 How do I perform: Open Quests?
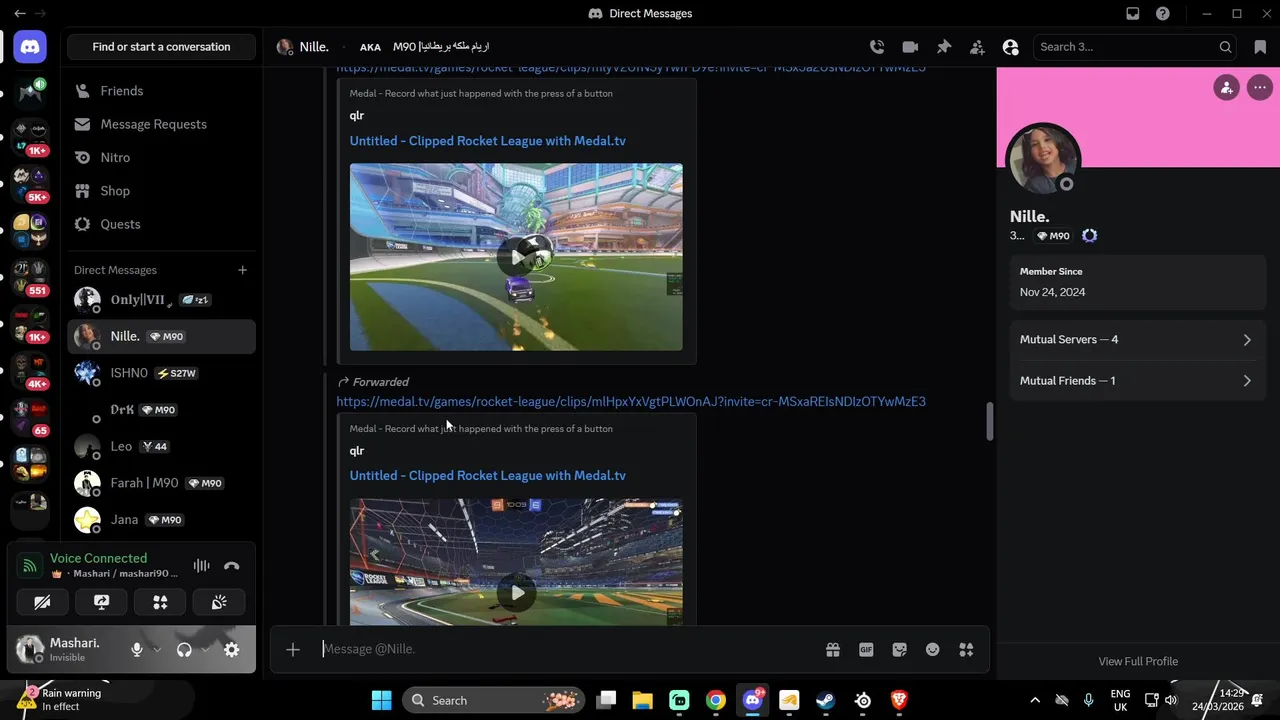(161, 224)
